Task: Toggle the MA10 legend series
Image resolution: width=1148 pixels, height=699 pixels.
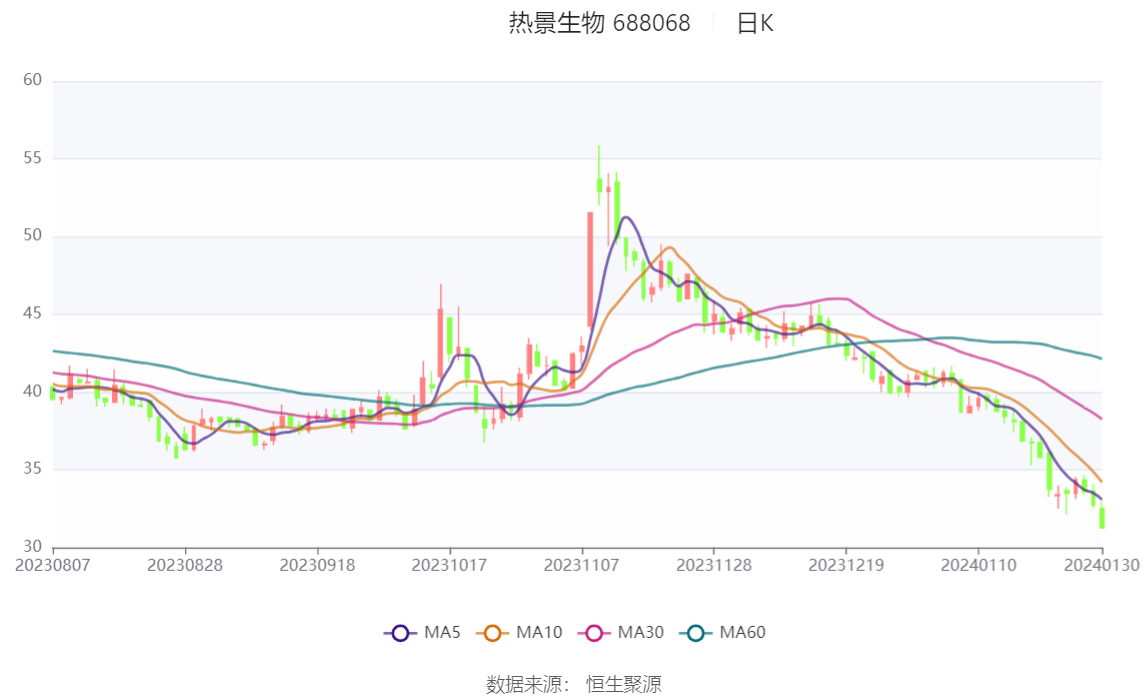Action: (519, 632)
